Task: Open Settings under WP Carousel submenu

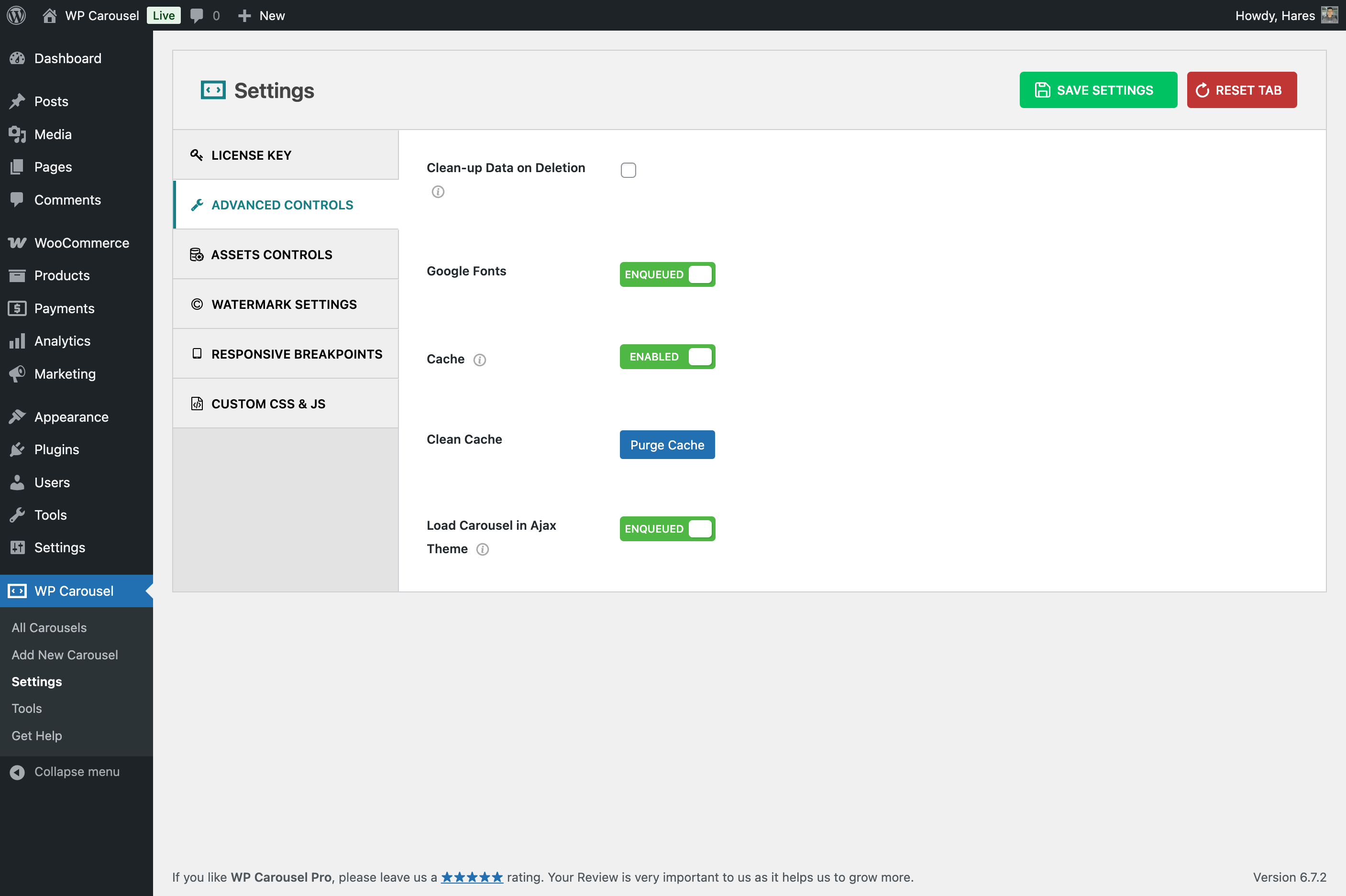Action: pyautogui.click(x=36, y=682)
